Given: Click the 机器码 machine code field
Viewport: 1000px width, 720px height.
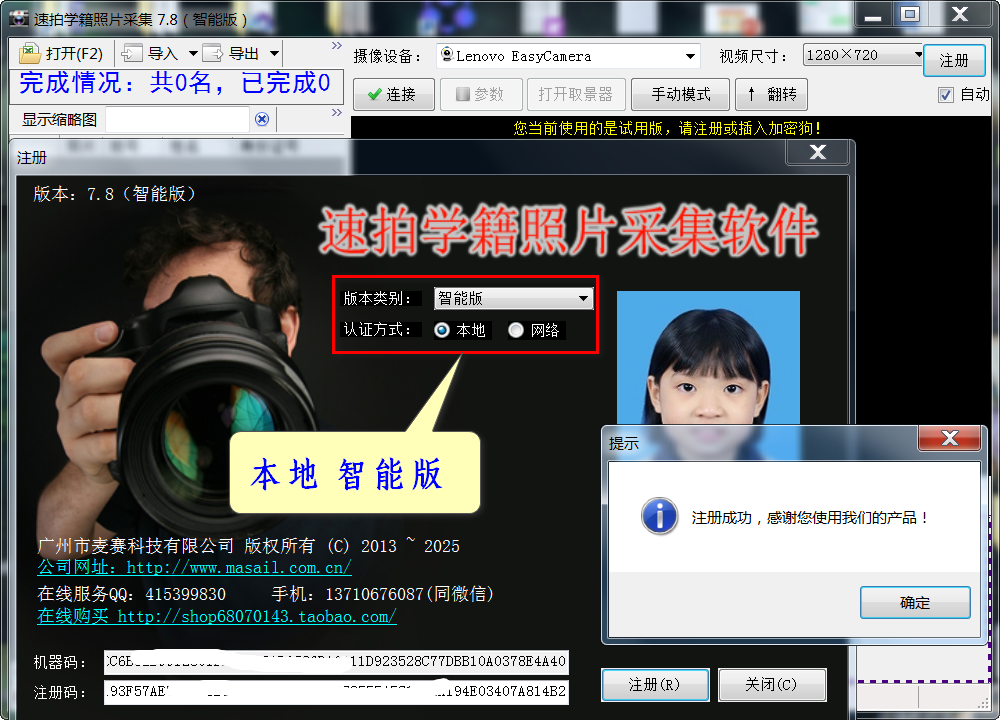Looking at the screenshot, I should 336,662.
